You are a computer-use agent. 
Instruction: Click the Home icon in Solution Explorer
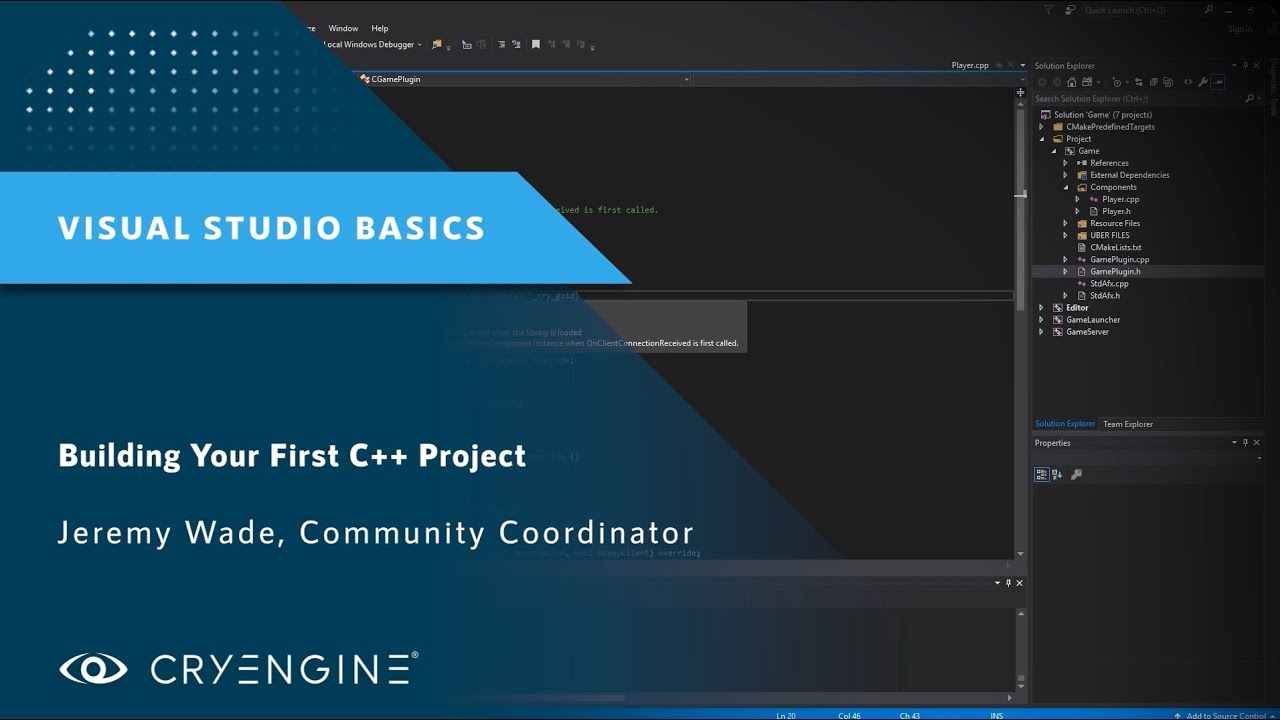point(1072,82)
